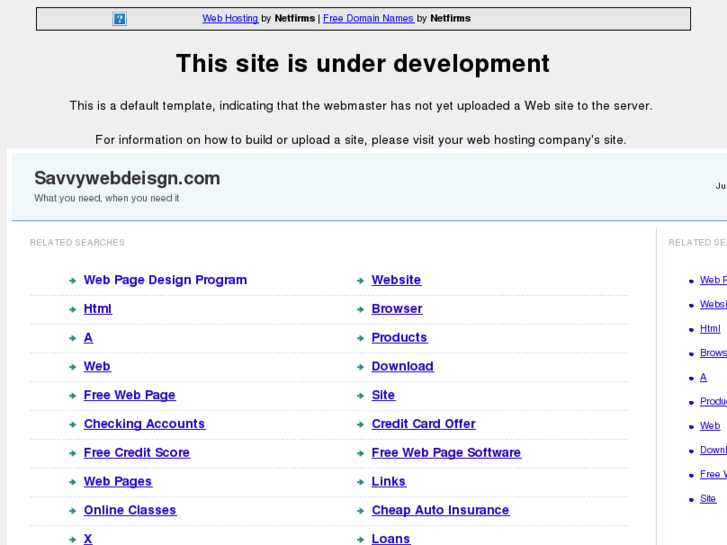727x545 pixels.
Task: Open the Html link in main list
Action: tap(97, 308)
